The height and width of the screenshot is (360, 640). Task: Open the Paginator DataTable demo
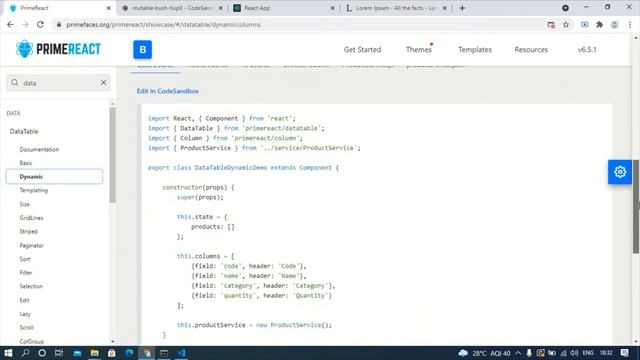(x=31, y=245)
